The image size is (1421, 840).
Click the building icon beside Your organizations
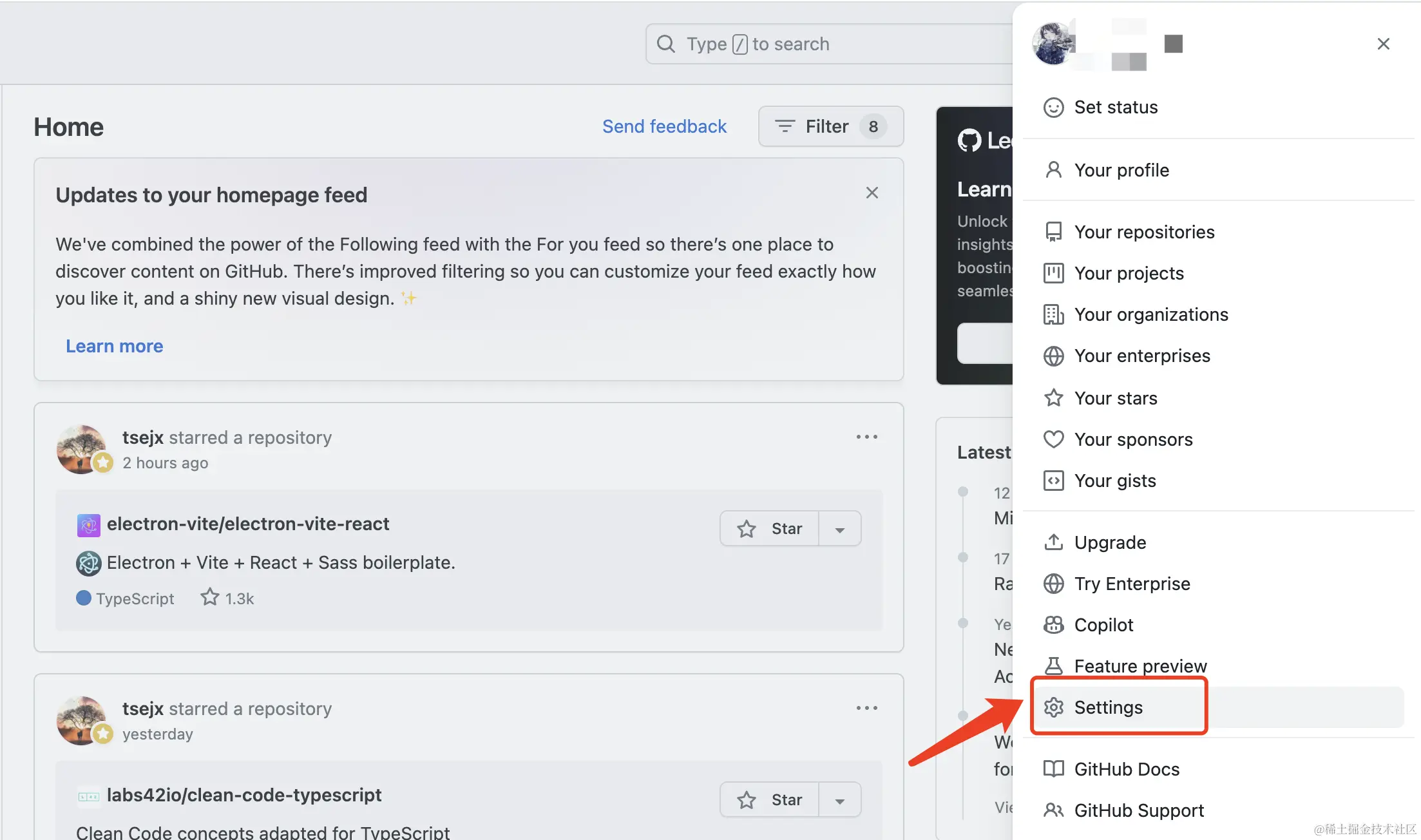tap(1053, 314)
